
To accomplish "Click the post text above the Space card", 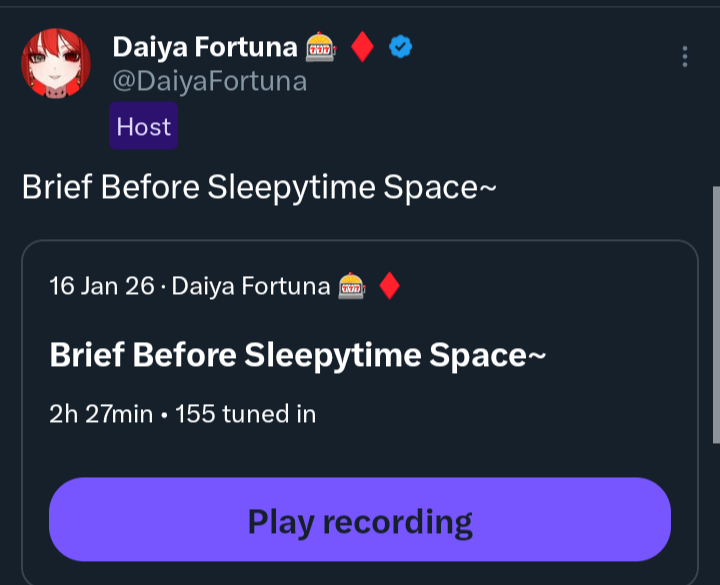I will pos(259,188).
